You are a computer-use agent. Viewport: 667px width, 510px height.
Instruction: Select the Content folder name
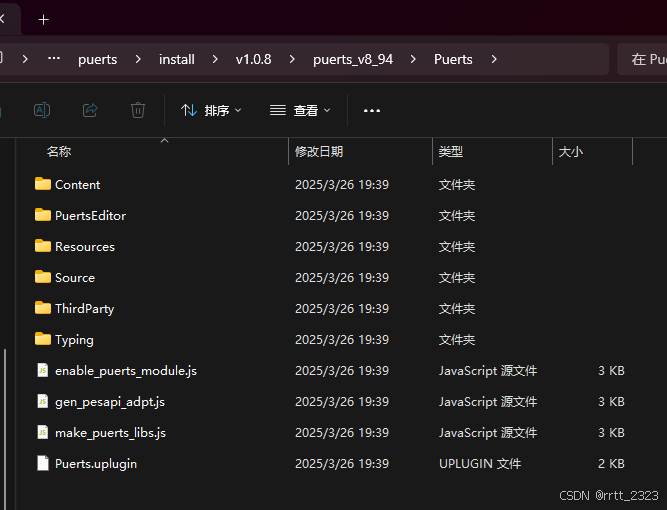(x=77, y=185)
